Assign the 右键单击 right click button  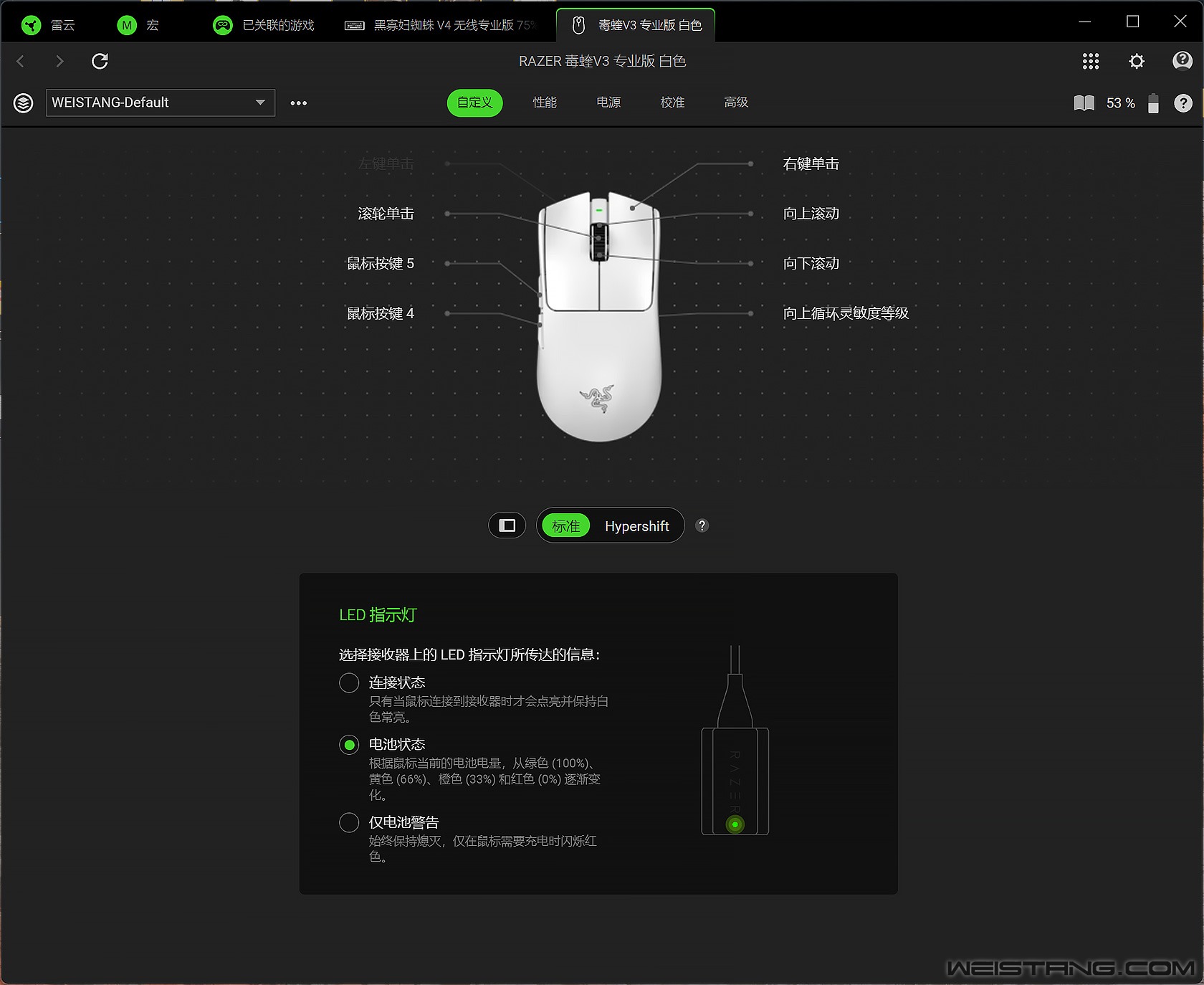[x=811, y=164]
